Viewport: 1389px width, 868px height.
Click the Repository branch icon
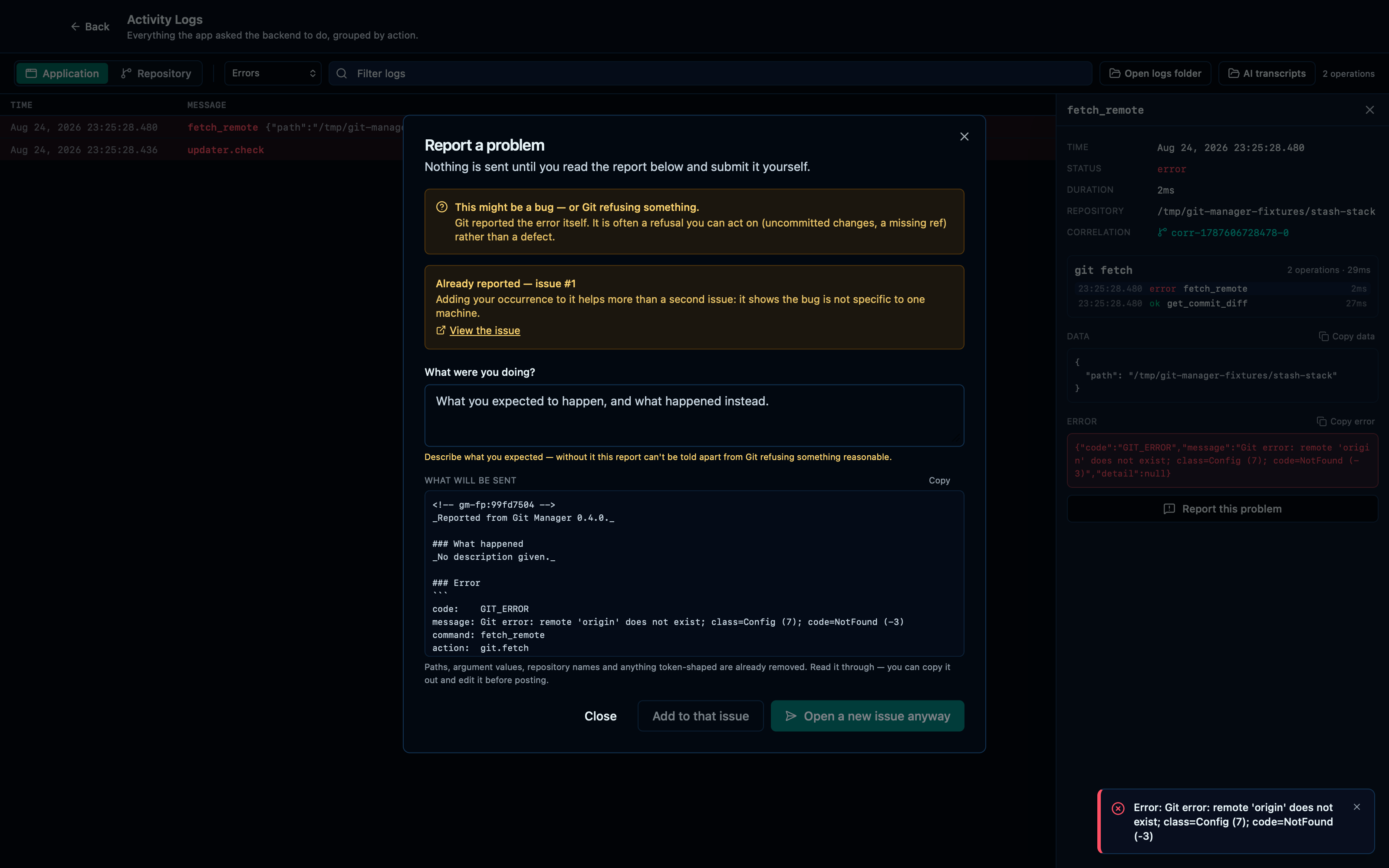pyautogui.click(x=126, y=73)
